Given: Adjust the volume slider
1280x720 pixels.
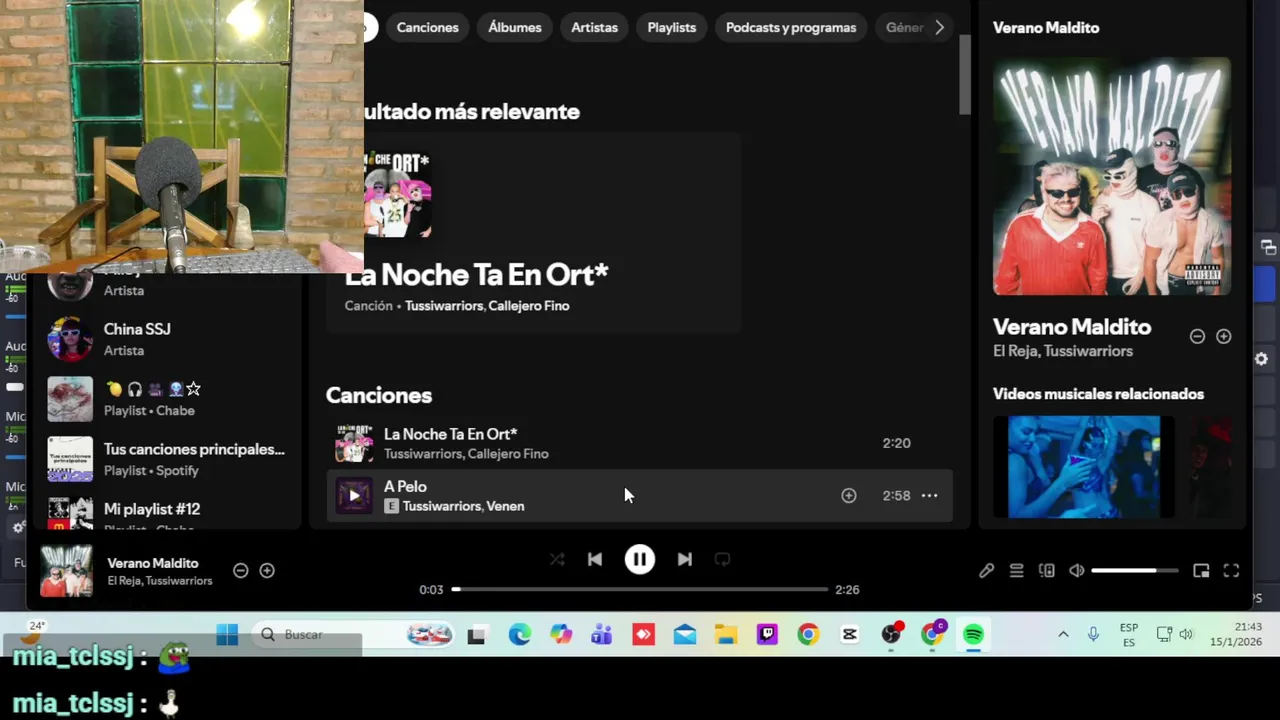Looking at the screenshot, I should (1135, 570).
